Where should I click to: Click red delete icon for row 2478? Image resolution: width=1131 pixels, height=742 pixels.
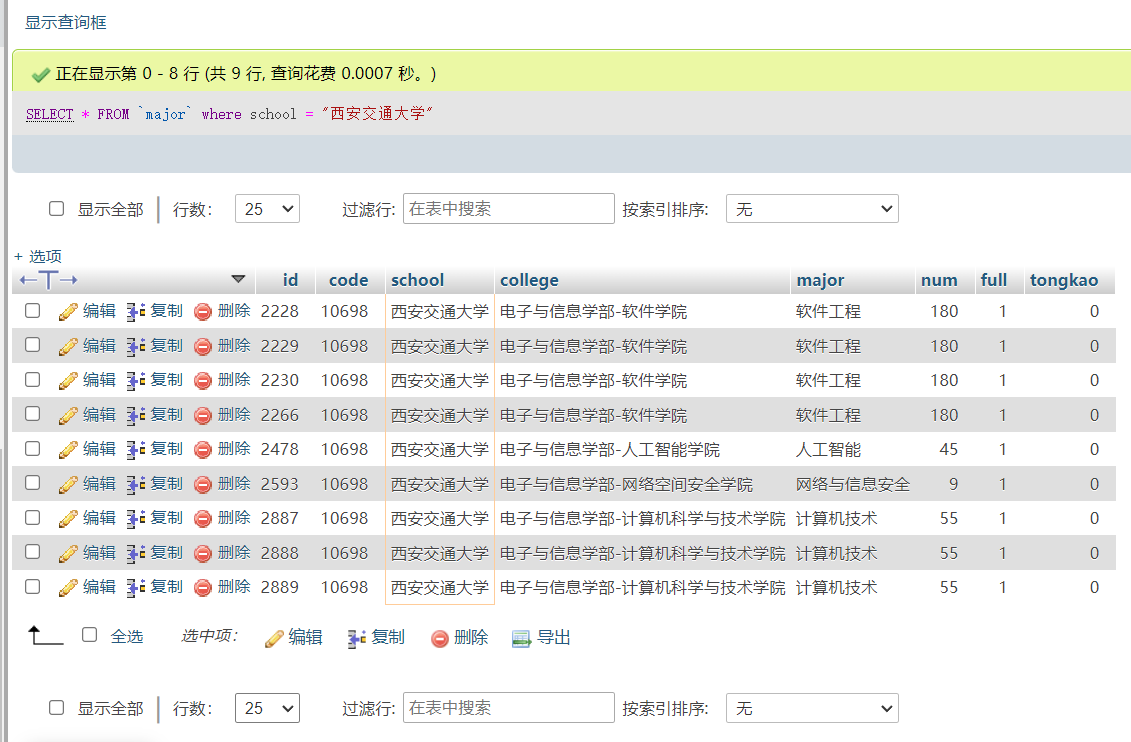(203, 449)
